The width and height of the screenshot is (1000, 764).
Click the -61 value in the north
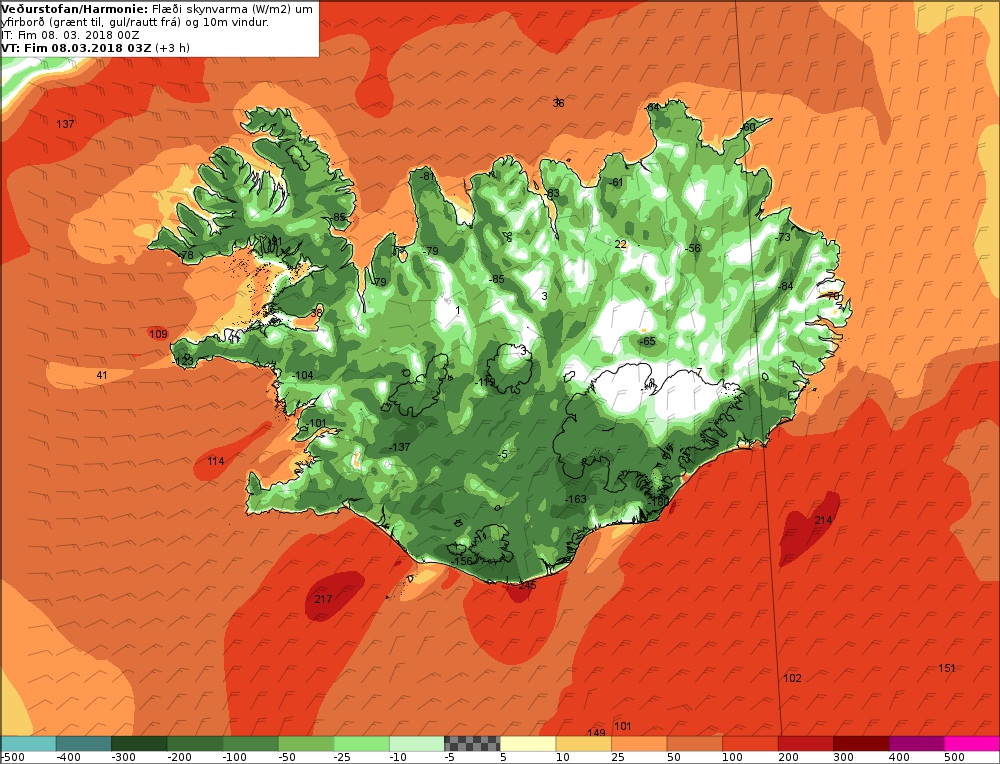(615, 182)
